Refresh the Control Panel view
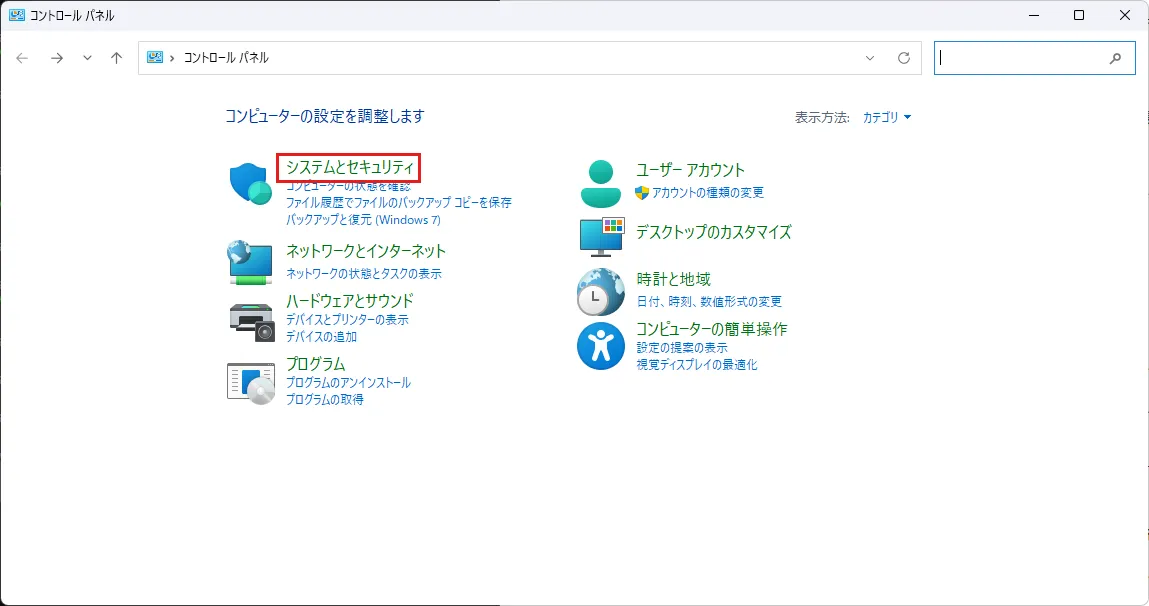 point(904,58)
